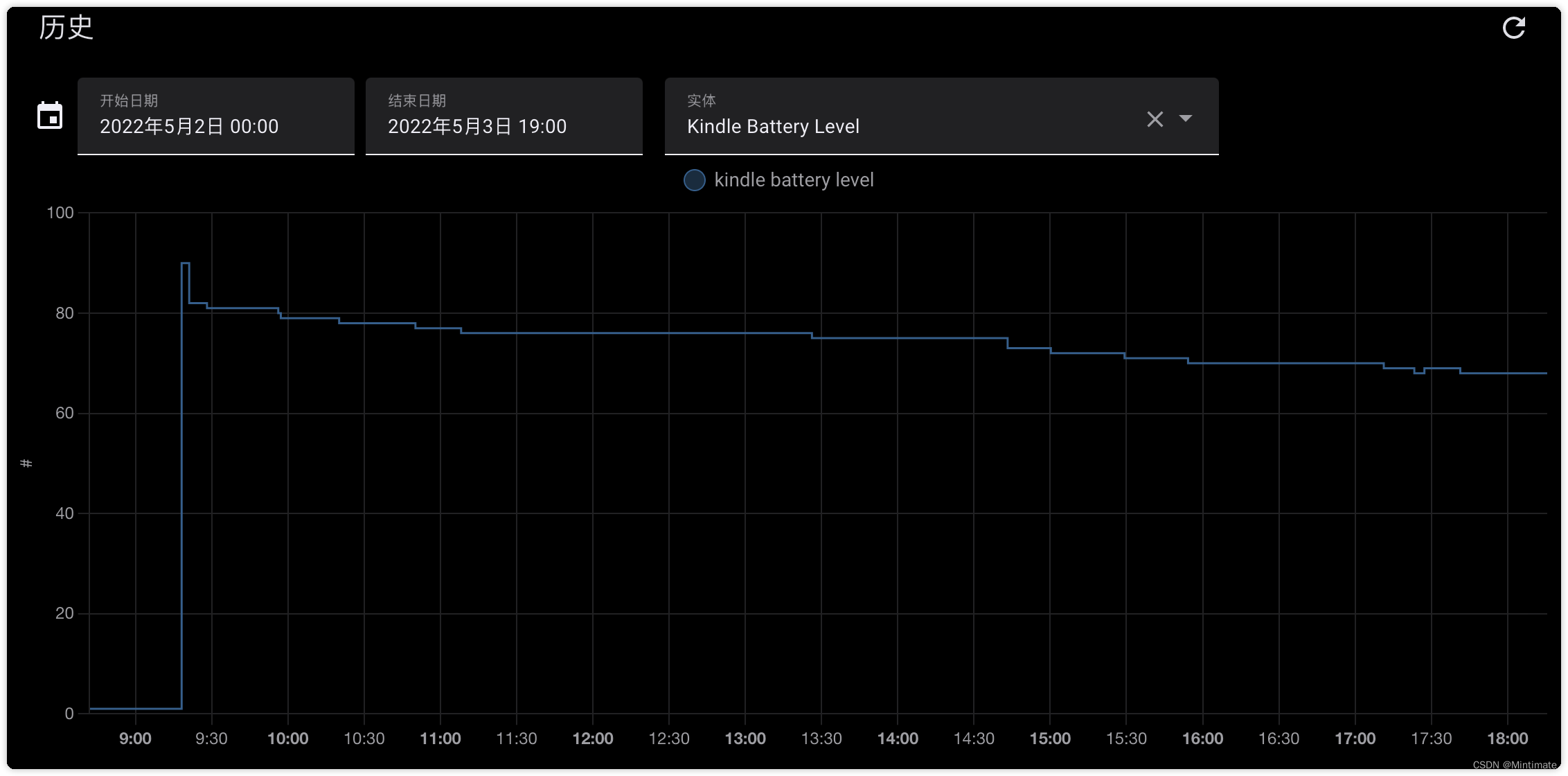Click the 60 value axis label

pos(64,413)
